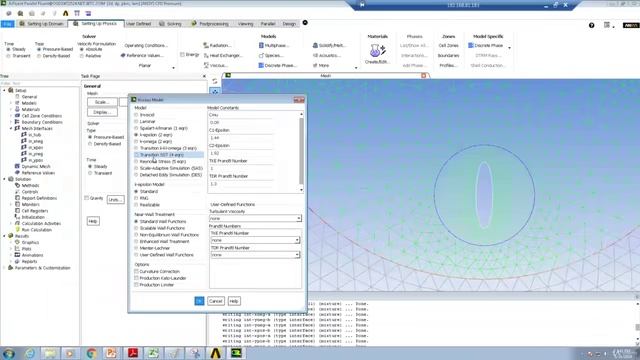
Task: Click Help in Viscous Model dialog
Action: tap(234, 301)
